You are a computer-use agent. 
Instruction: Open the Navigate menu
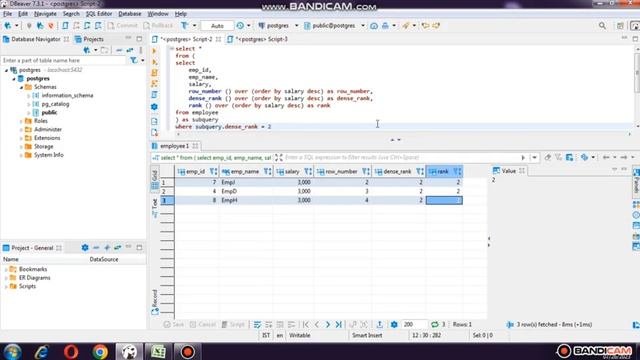pos(45,14)
